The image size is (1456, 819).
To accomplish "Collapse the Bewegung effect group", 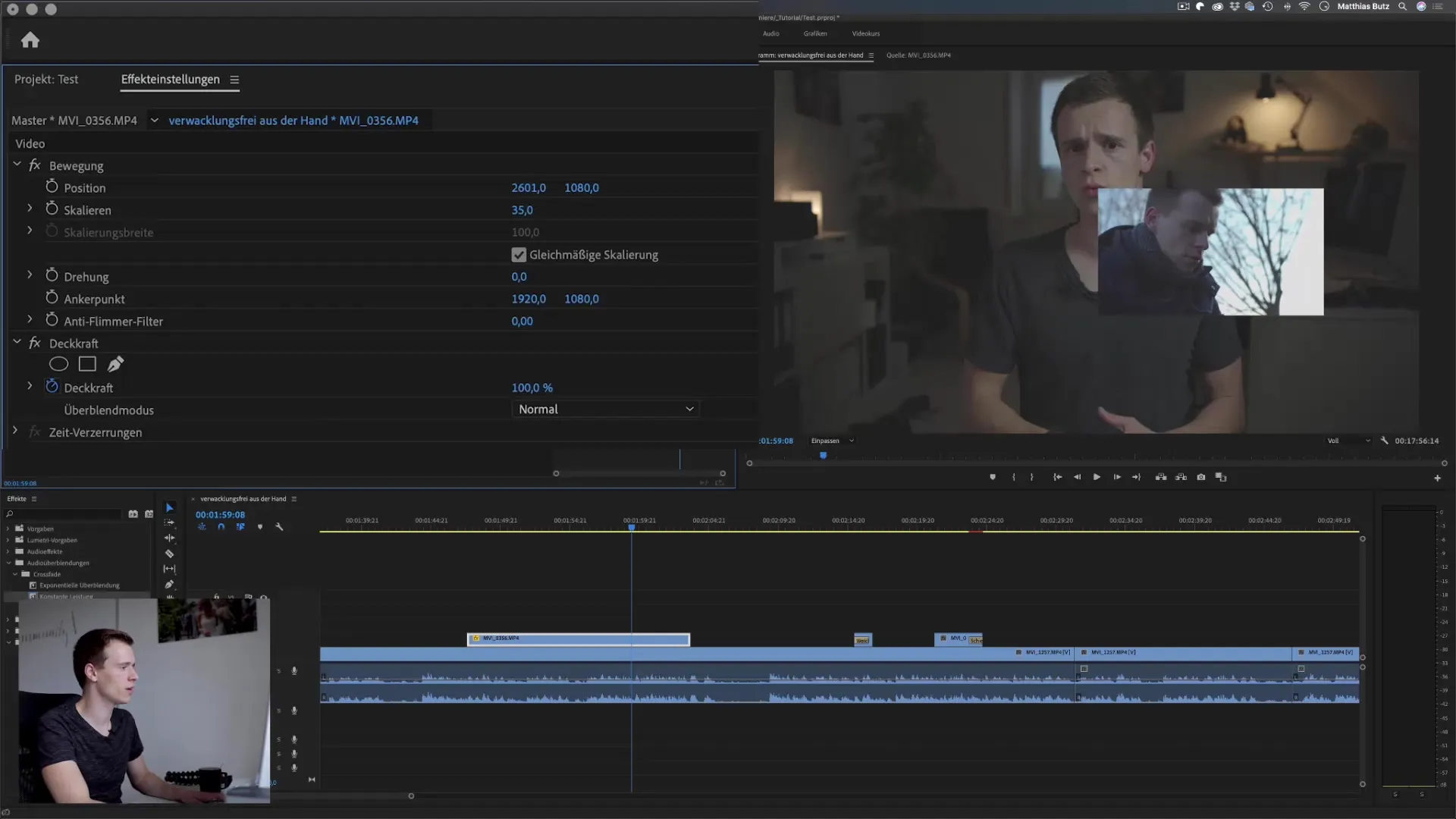I will [x=17, y=164].
